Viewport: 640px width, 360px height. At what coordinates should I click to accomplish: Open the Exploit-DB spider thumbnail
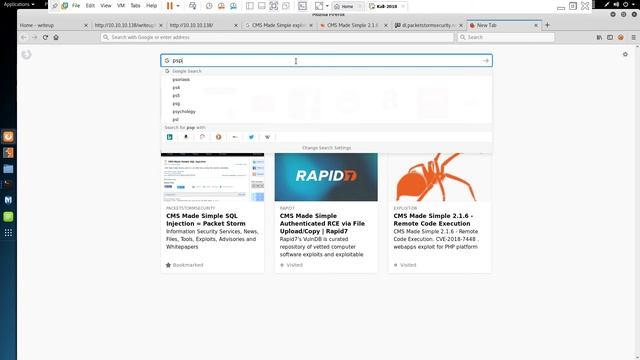(x=440, y=177)
